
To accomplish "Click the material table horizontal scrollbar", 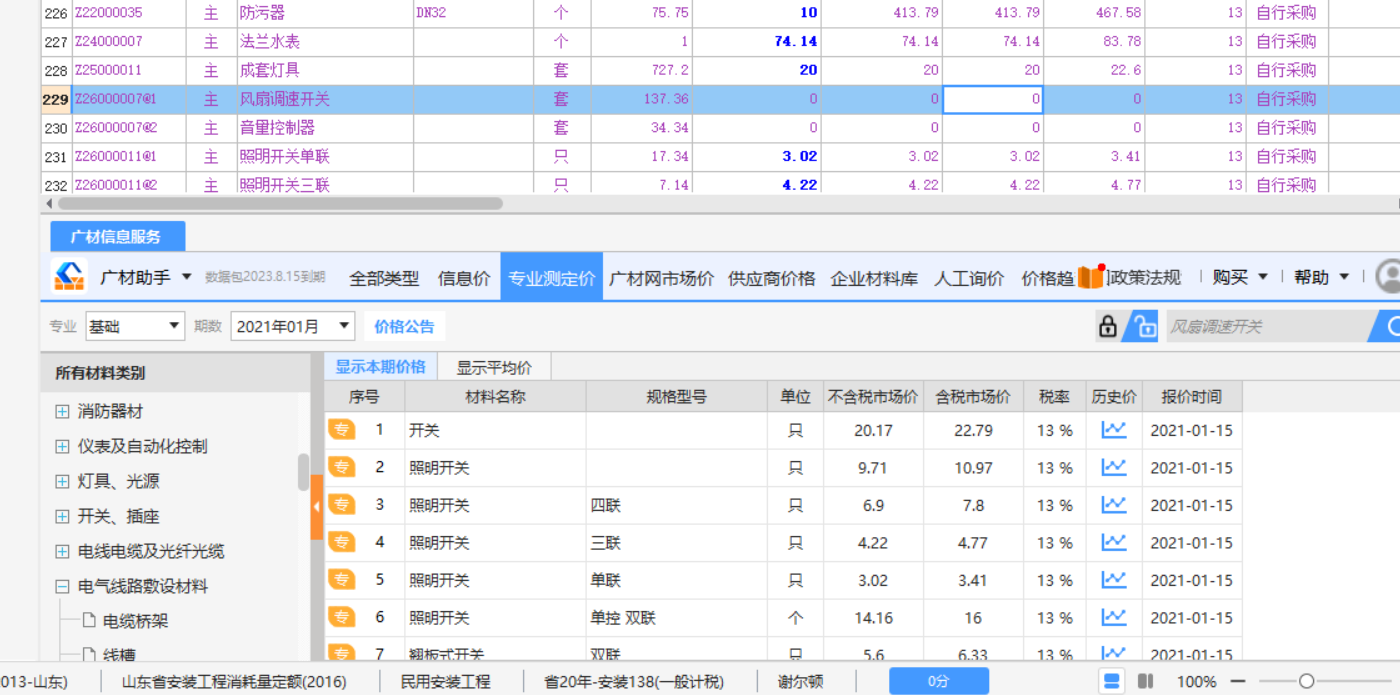I will 280,203.
